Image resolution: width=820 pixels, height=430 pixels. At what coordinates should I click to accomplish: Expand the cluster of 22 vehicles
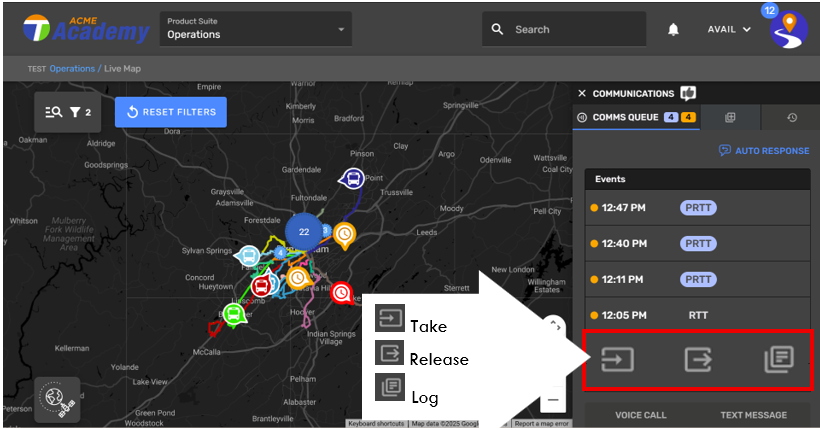click(x=304, y=231)
